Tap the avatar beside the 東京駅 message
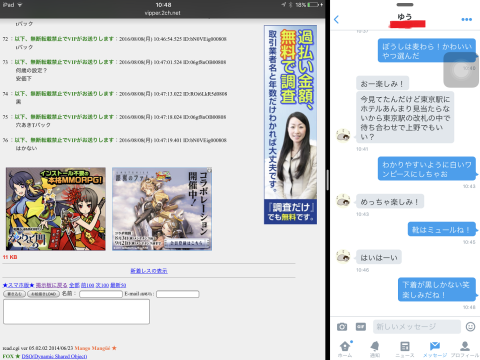Image resolution: width=480 pixels, height=360 pixels. click(x=343, y=136)
